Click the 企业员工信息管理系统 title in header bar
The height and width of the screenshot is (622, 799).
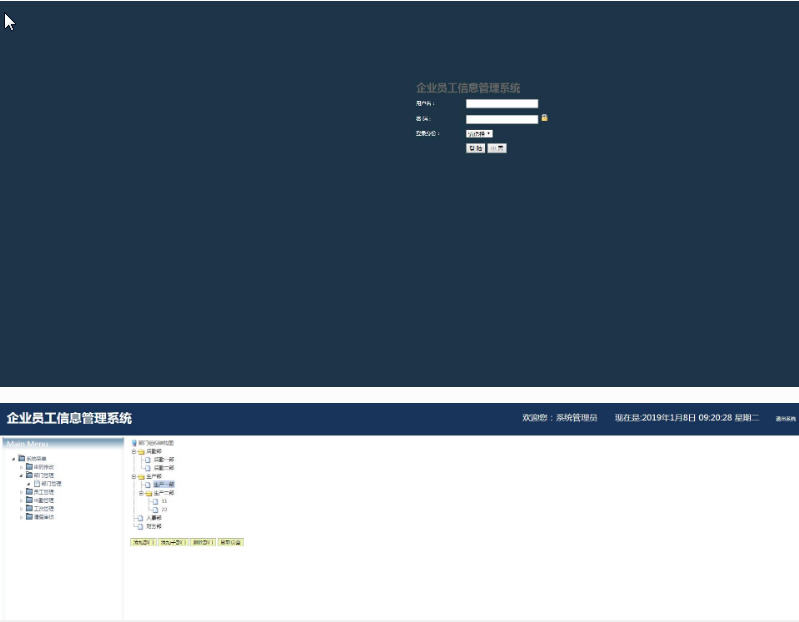point(69,418)
